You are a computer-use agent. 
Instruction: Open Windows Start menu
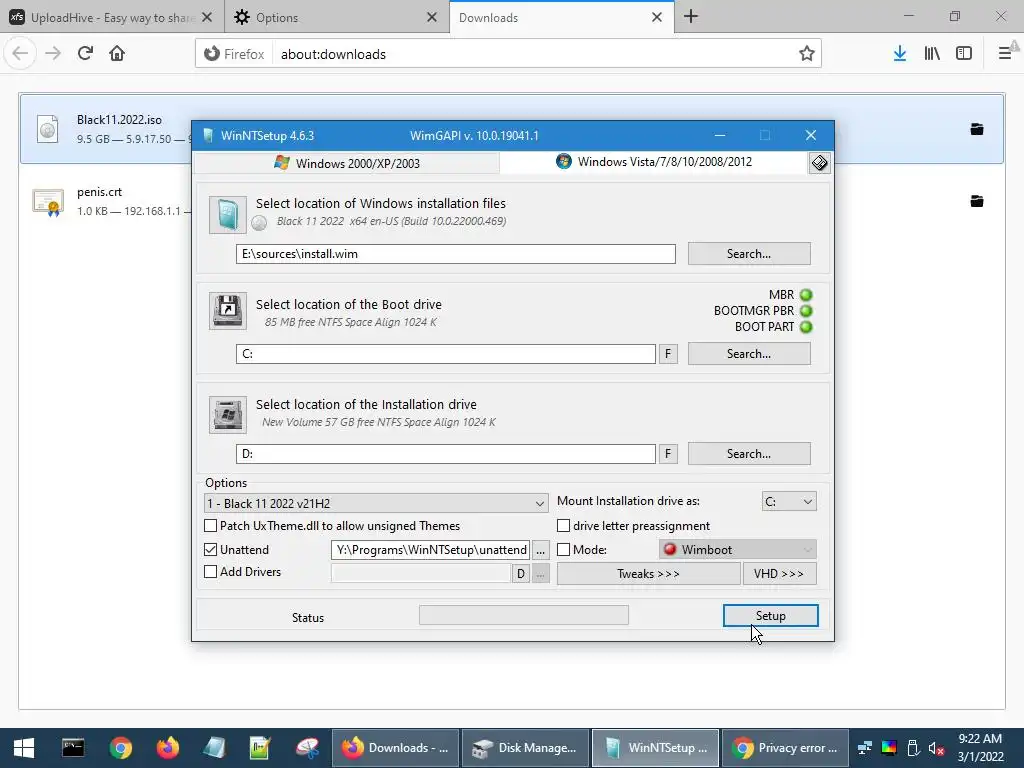click(24, 748)
